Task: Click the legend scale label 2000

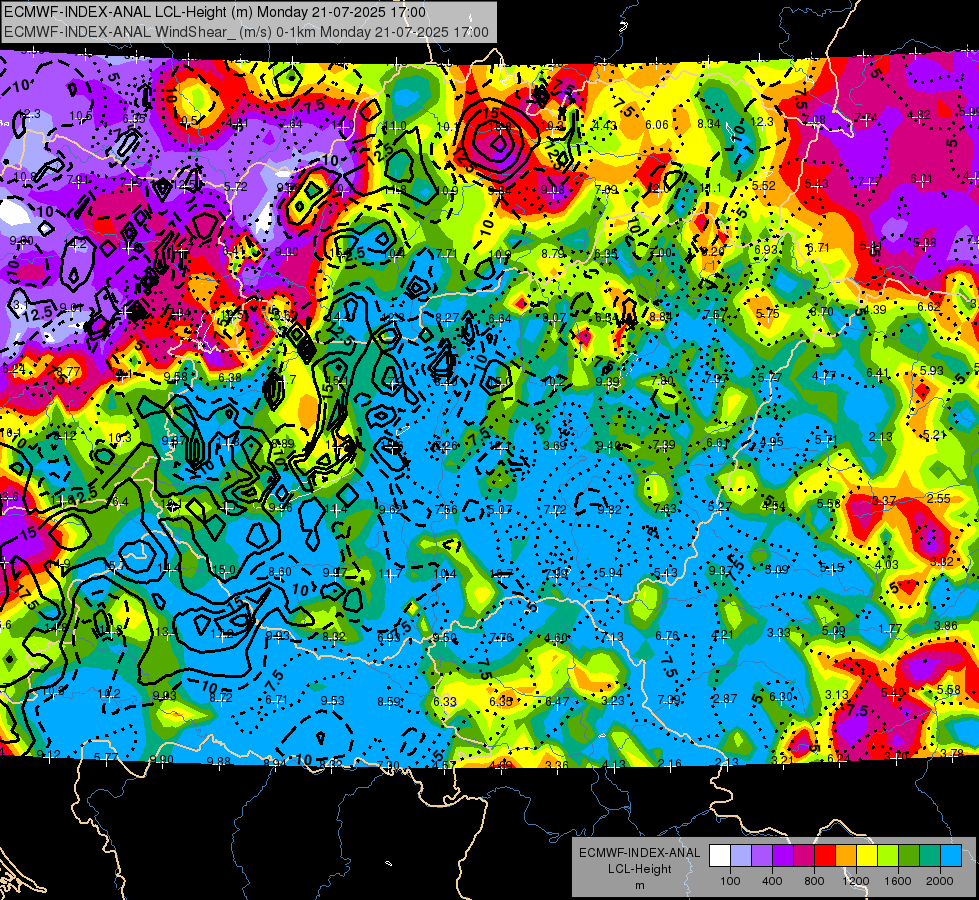Action: click(x=940, y=881)
